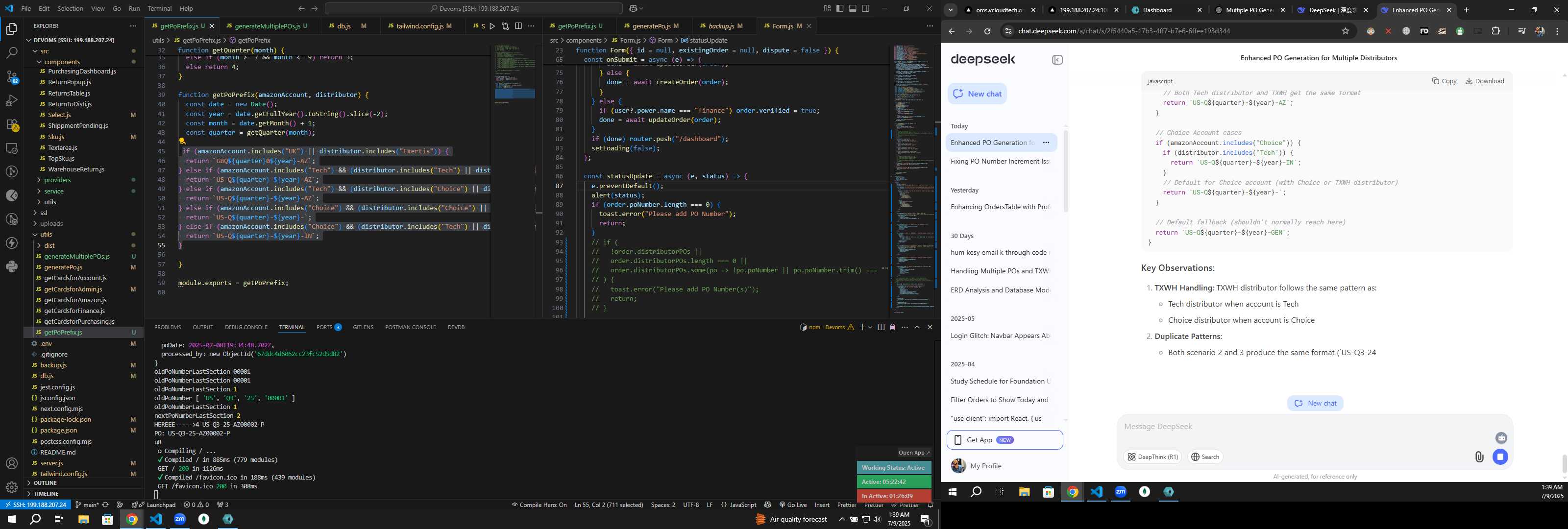Toggle VS Code primary sidebar layout button
1568x529 pixels.
[x=840, y=8]
